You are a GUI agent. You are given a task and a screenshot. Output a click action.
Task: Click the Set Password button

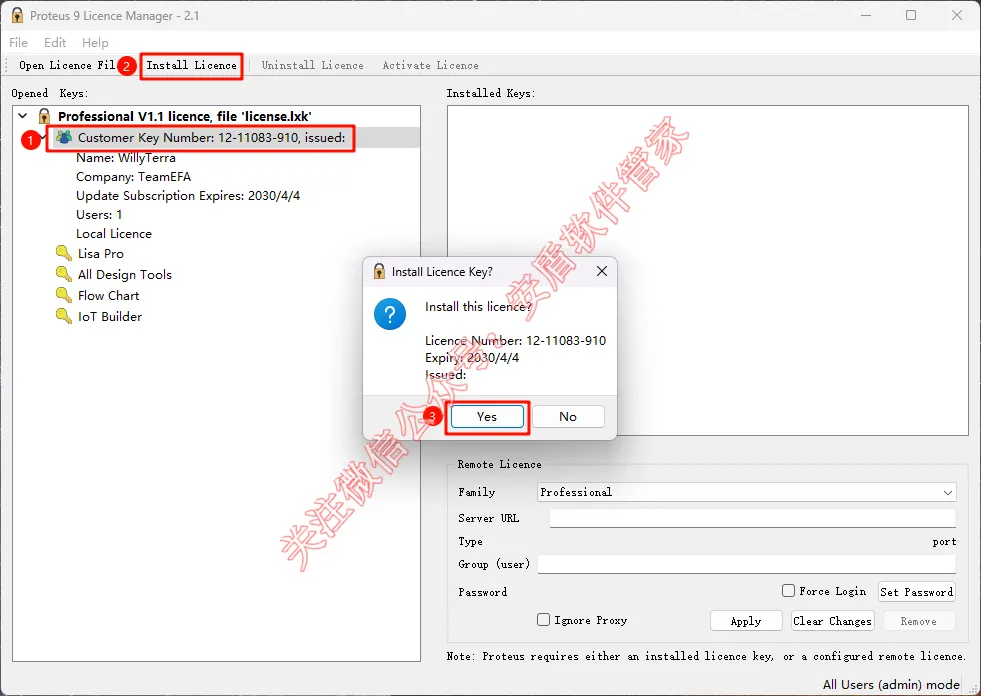917,591
